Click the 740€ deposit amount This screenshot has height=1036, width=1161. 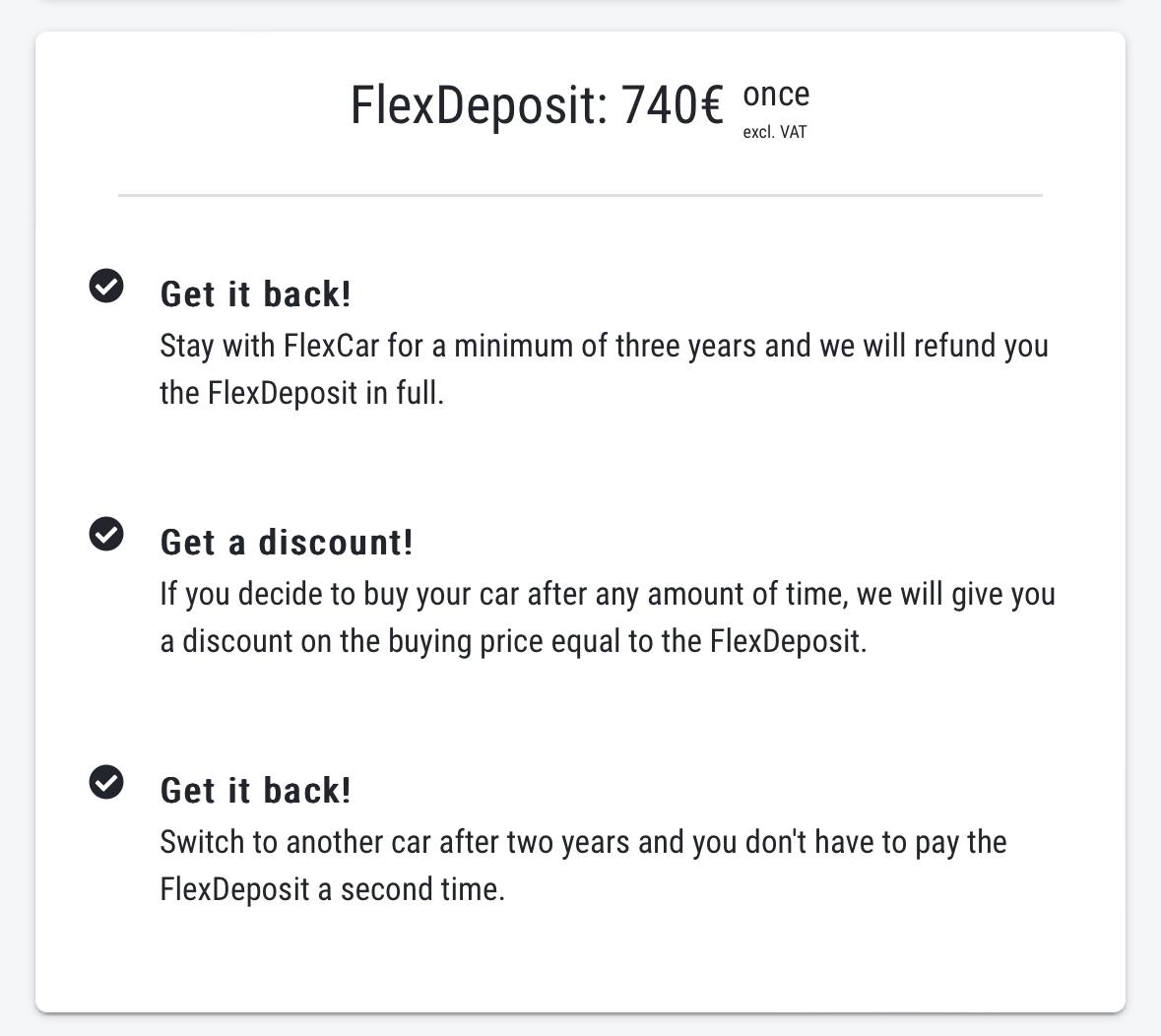click(673, 105)
